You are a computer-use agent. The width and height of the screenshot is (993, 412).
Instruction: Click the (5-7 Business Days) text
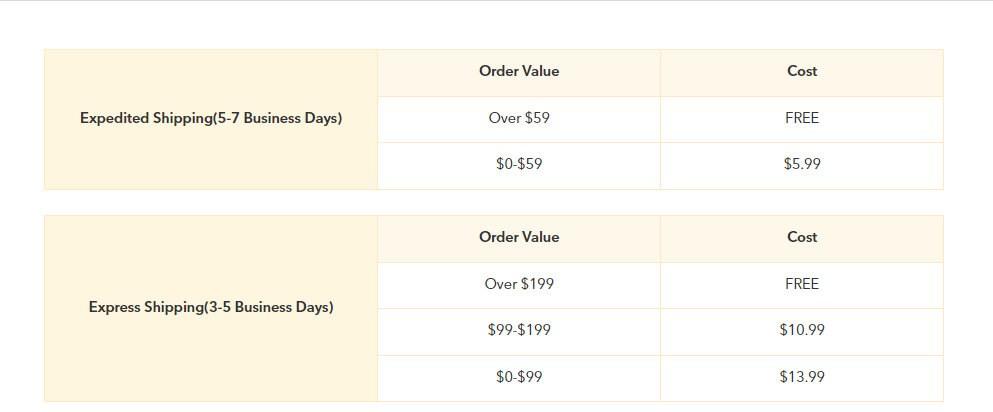277,118
